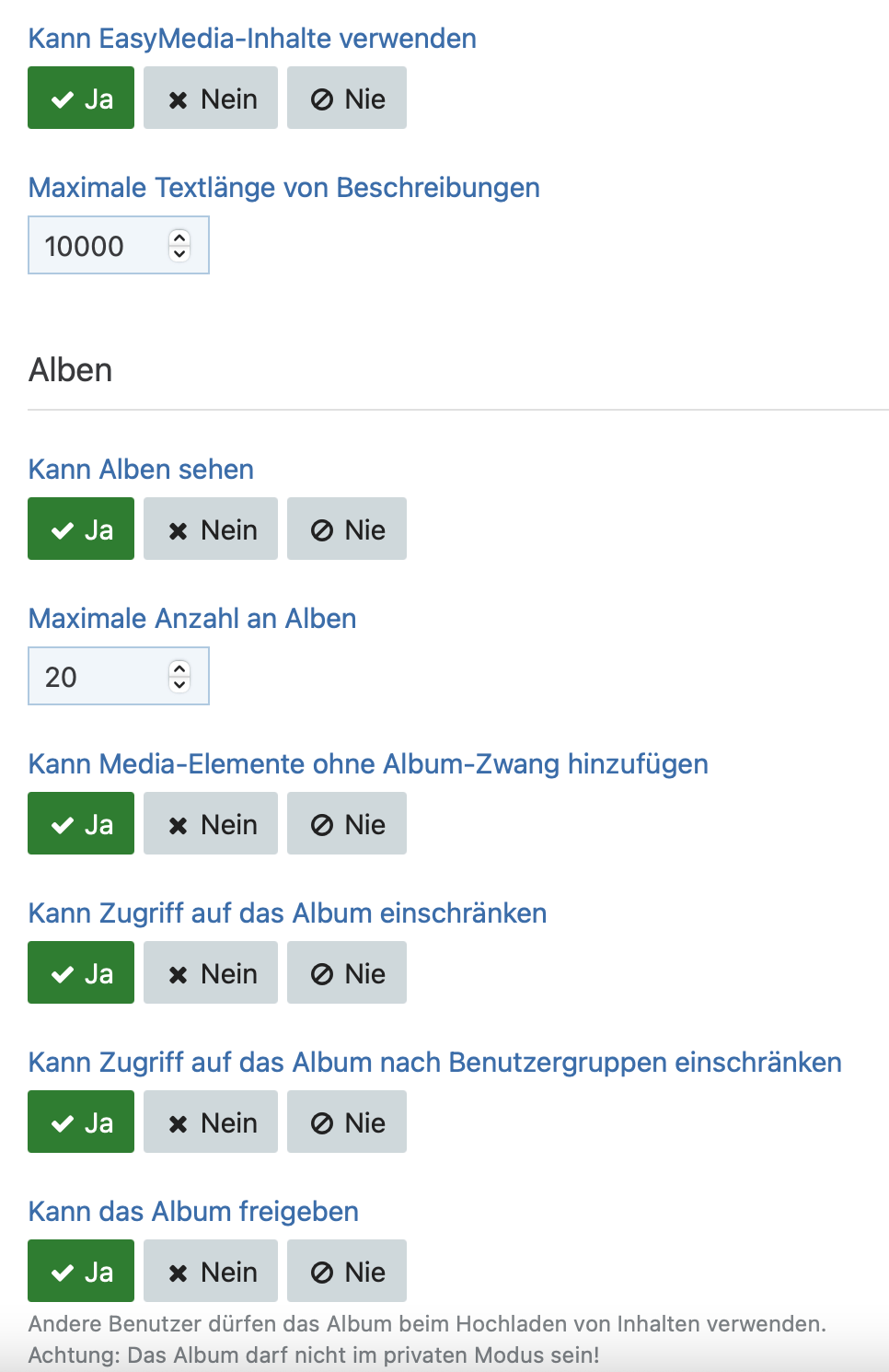
Task: Set EasyMedia-Inhalte verwenden to Nein
Action: pos(211,98)
